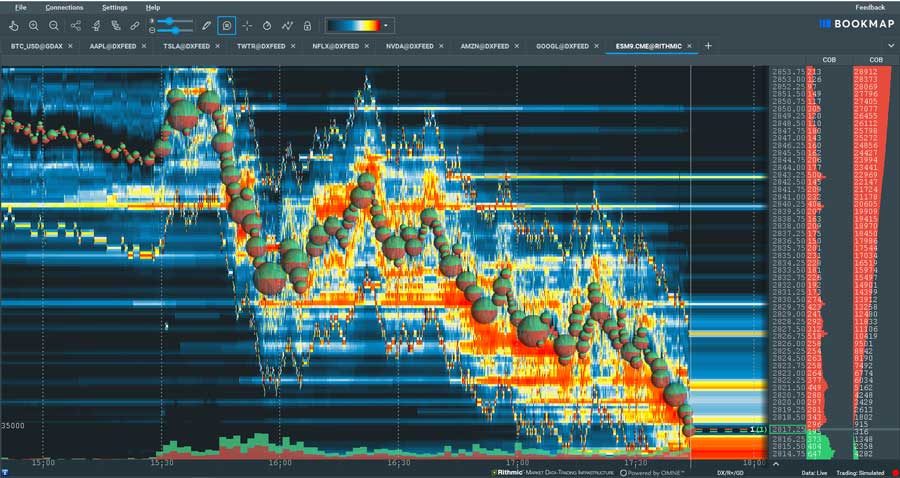Adjust the upper brightness slider
This screenshot has width=900, height=478.
point(171,20)
